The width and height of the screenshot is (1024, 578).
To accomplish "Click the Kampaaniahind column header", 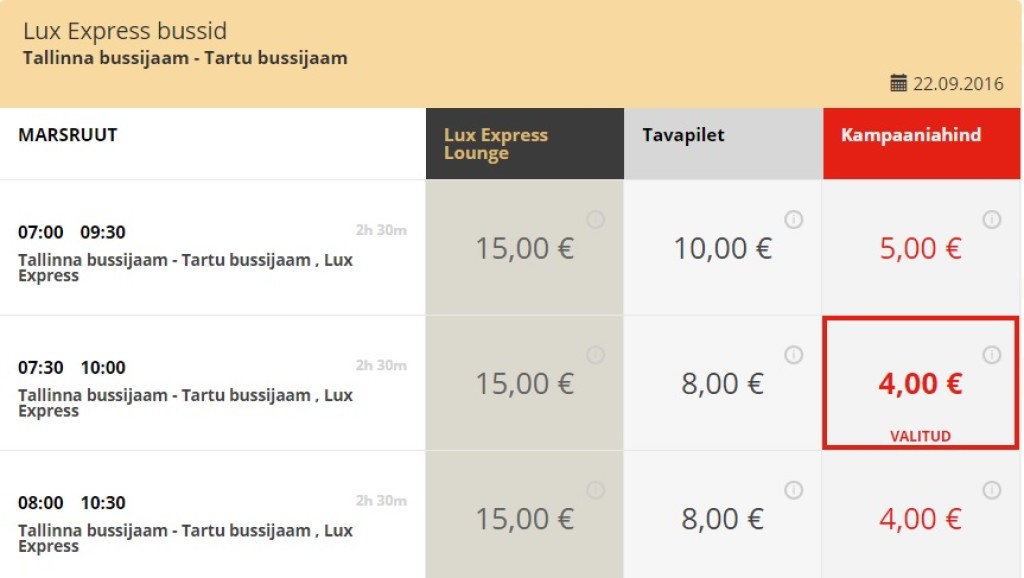I will pyautogui.click(x=910, y=135).
